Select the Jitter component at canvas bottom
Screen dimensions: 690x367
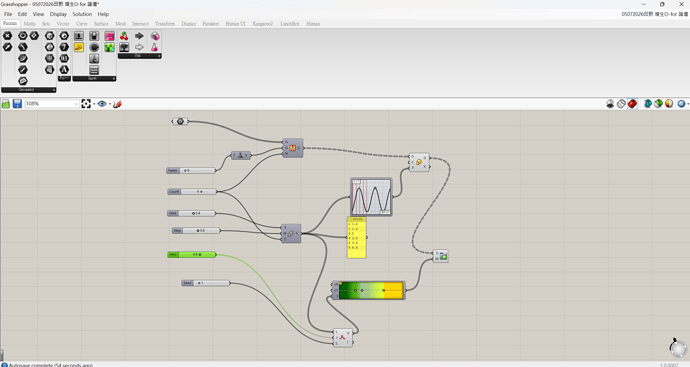click(x=343, y=338)
